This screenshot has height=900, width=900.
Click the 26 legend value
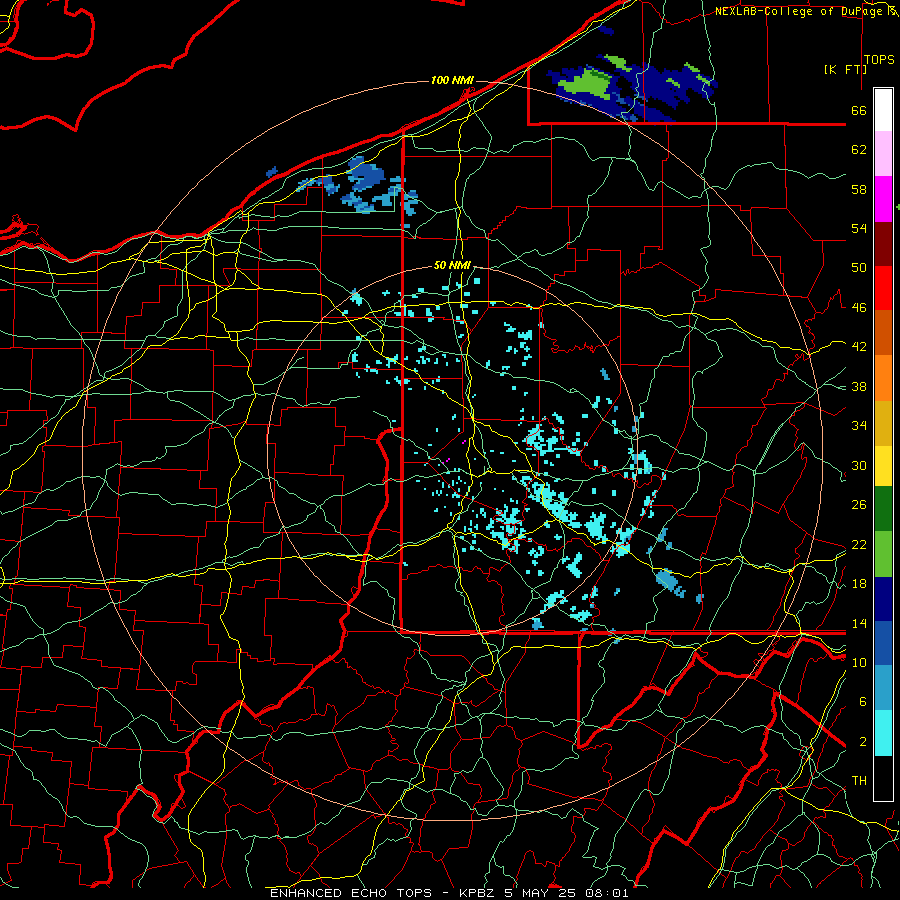[x=859, y=505]
